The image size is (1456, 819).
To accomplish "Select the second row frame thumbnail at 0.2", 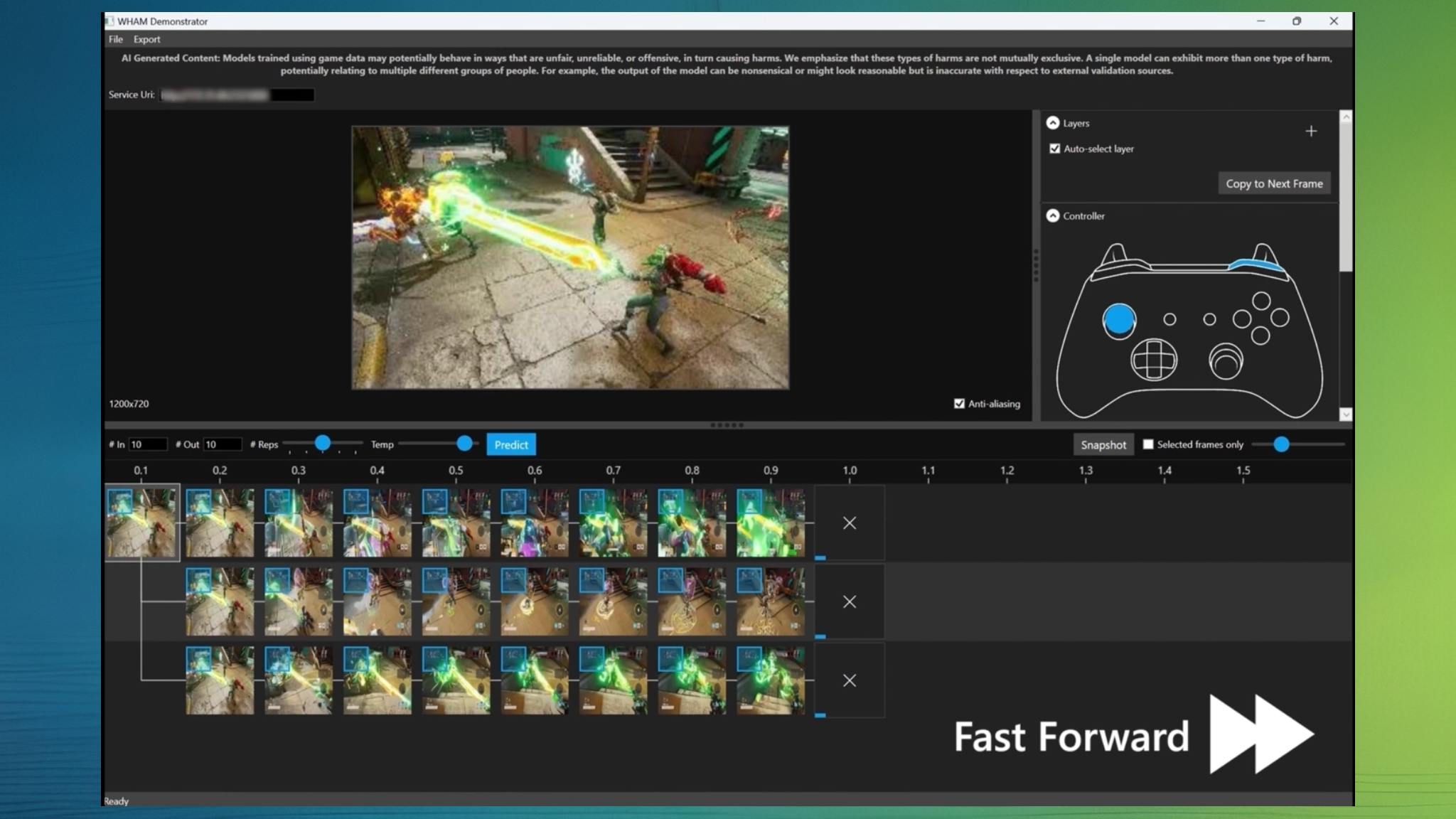I will point(220,601).
